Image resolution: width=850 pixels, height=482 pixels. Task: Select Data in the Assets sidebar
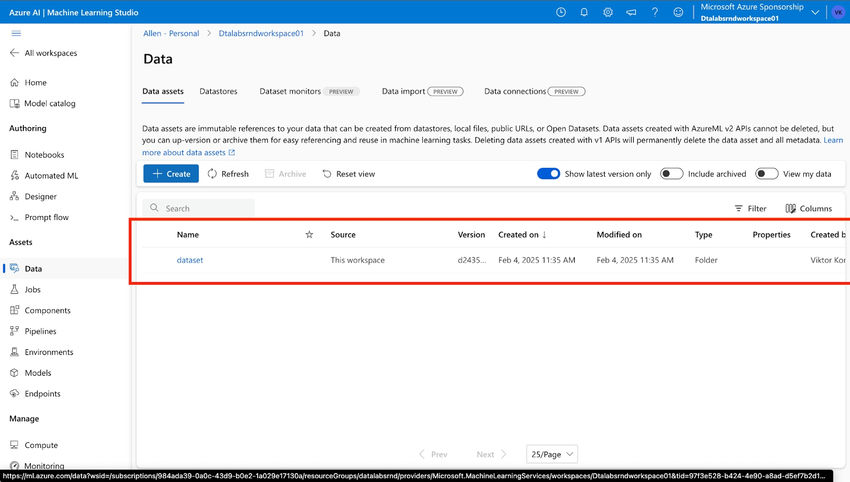click(25, 268)
